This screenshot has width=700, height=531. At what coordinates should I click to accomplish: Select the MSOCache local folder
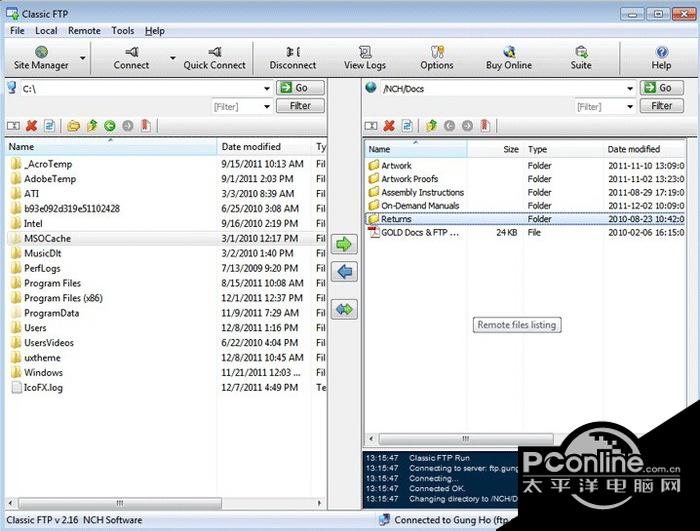(x=166, y=238)
